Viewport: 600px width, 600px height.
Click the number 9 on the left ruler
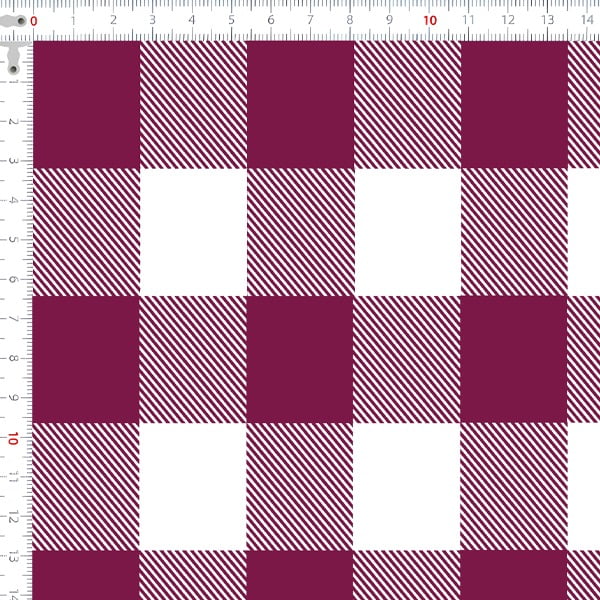click(13, 398)
